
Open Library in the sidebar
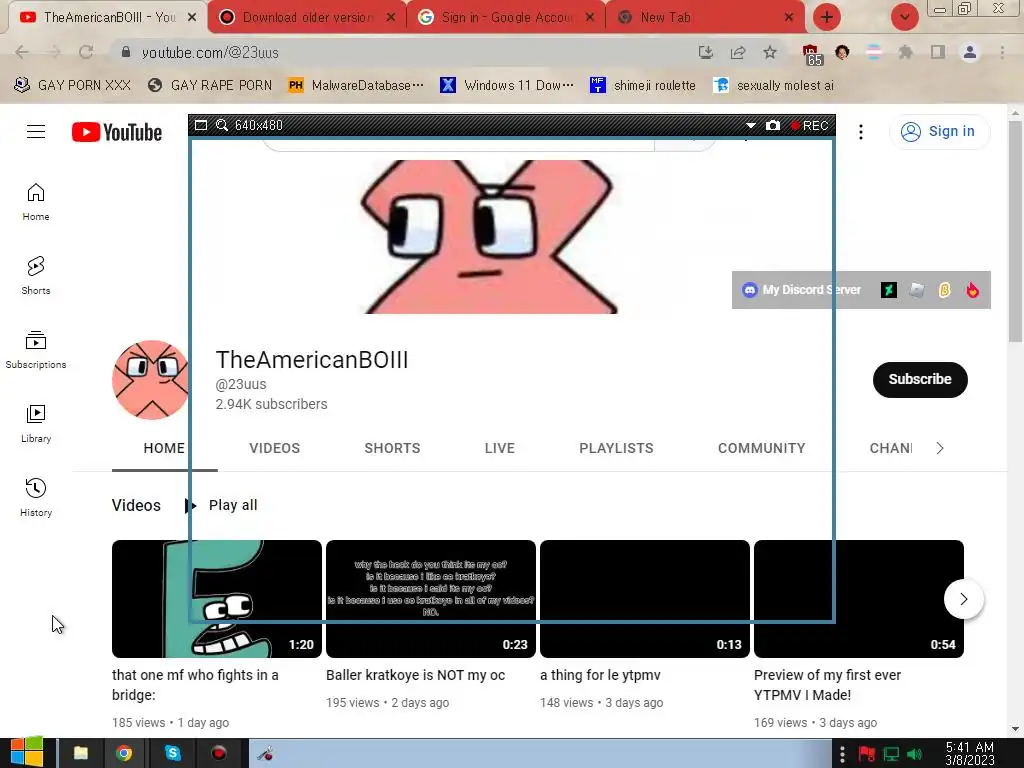click(36, 424)
